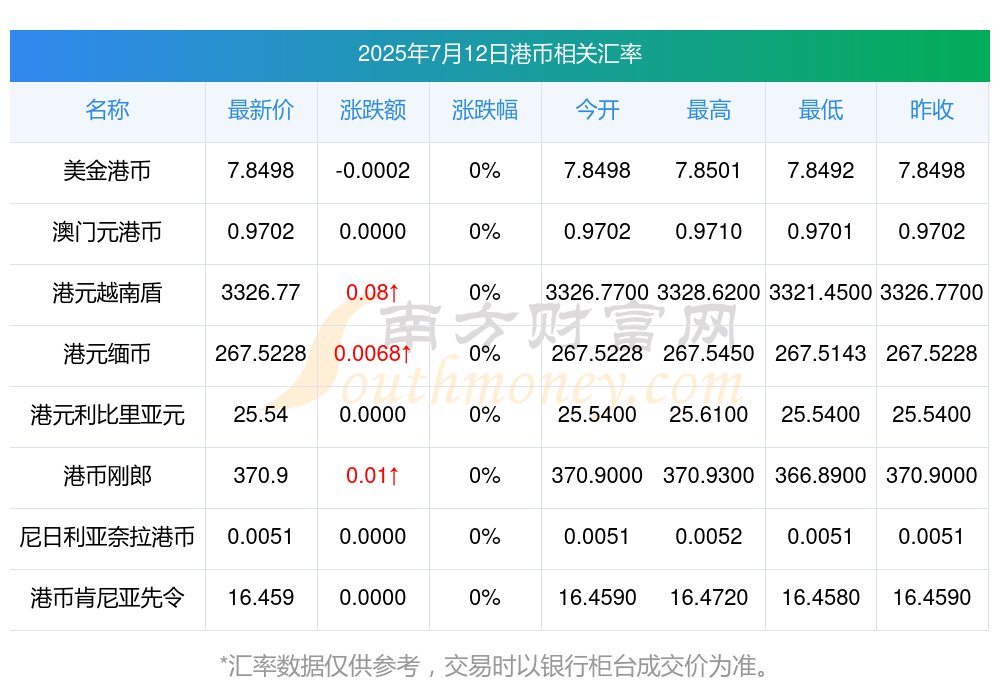Click the table title 2025年7月12日港币相关汇率
The height and width of the screenshot is (698, 1000).
(499, 54)
